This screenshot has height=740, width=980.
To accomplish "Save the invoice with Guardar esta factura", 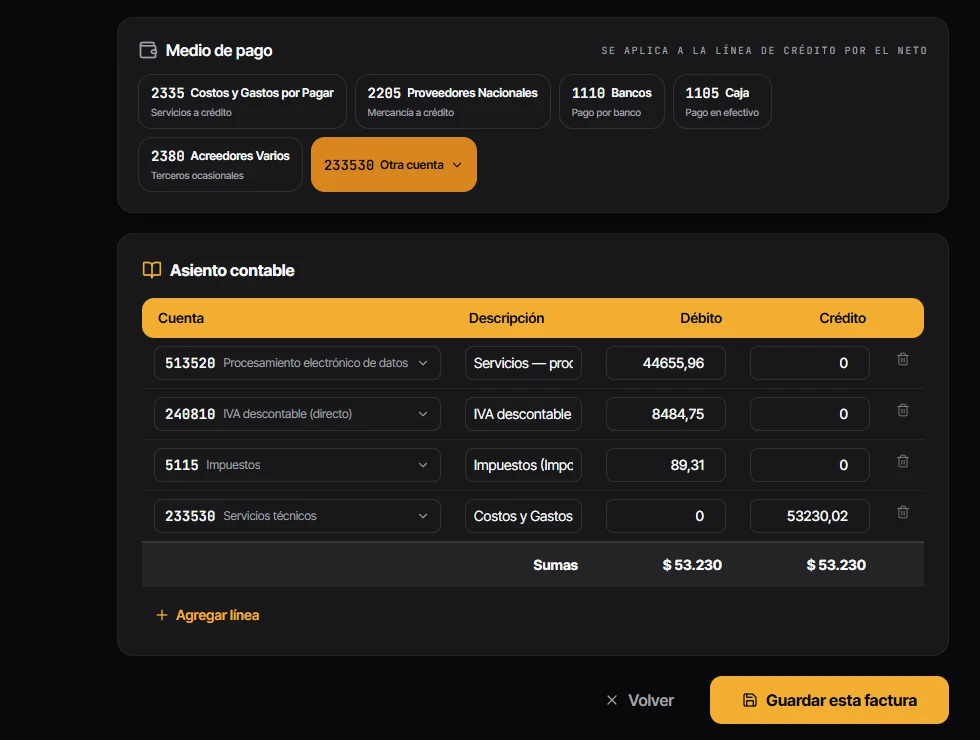I will point(829,700).
